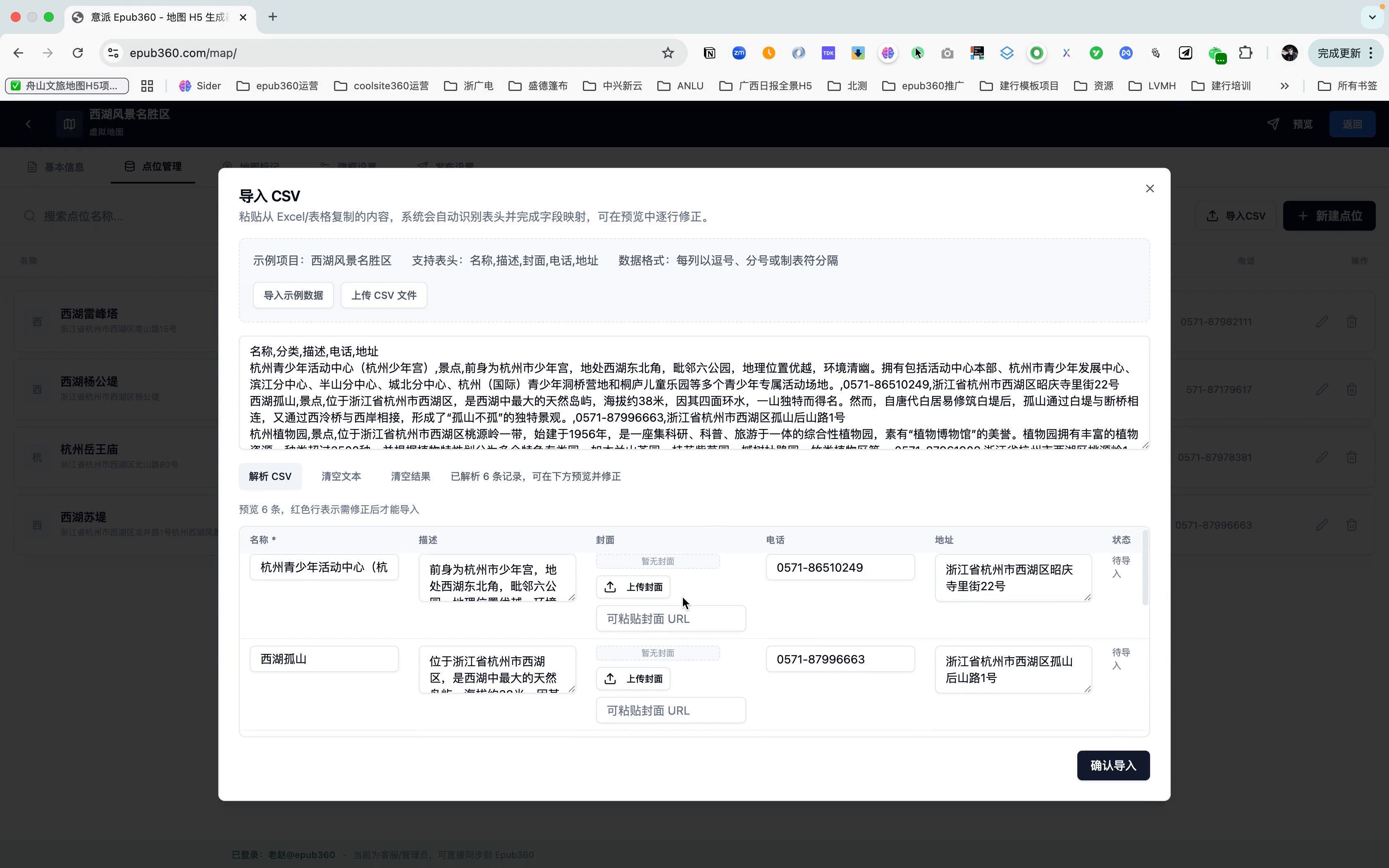This screenshot has height=868, width=1389.
Task: Toggle the bookmark star in the address bar
Action: [x=668, y=53]
